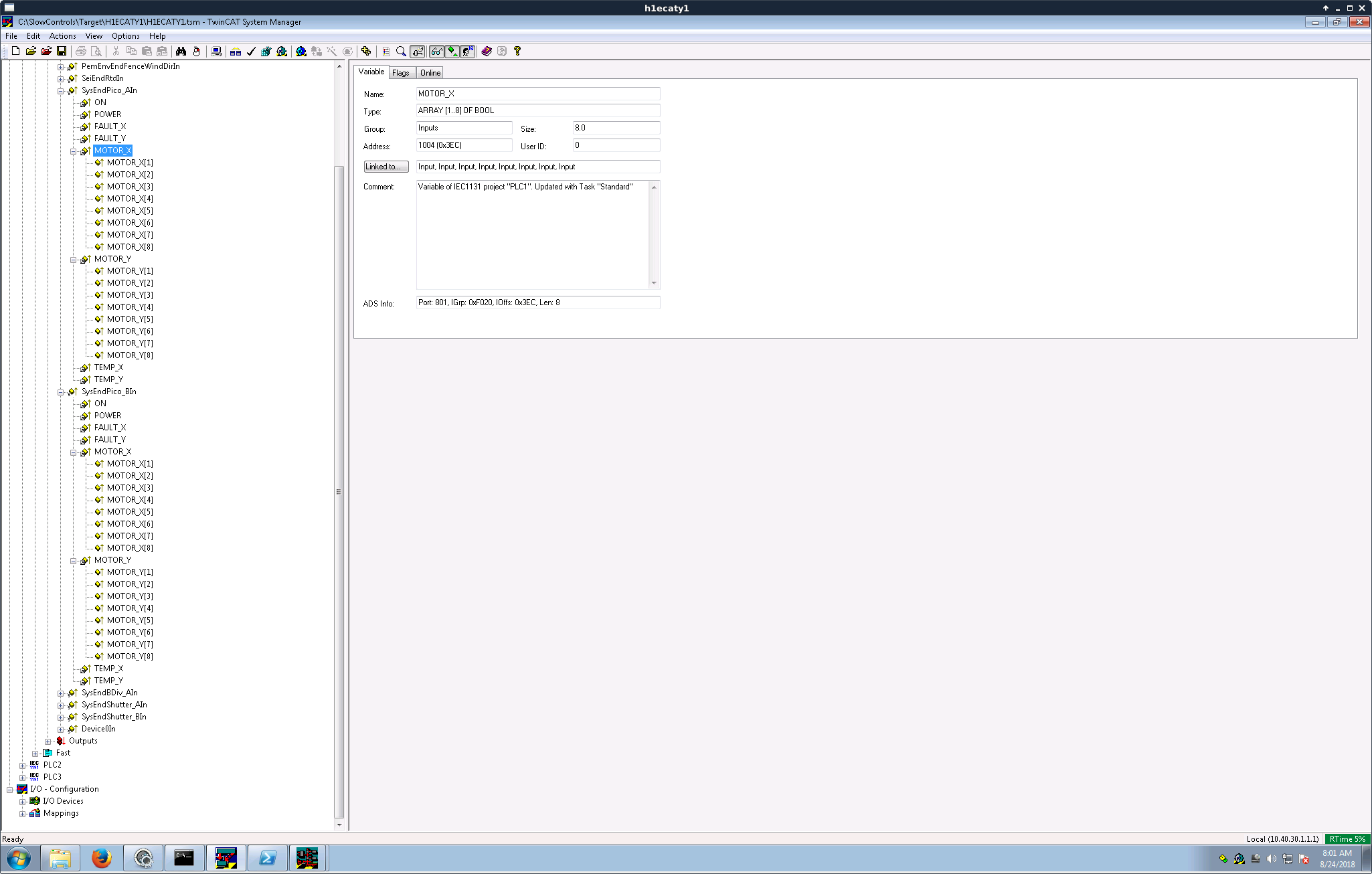Image resolution: width=1372 pixels, height=874 pixels.
Task: Click the Print Preview toolbar icon
Action: (96, 52)
